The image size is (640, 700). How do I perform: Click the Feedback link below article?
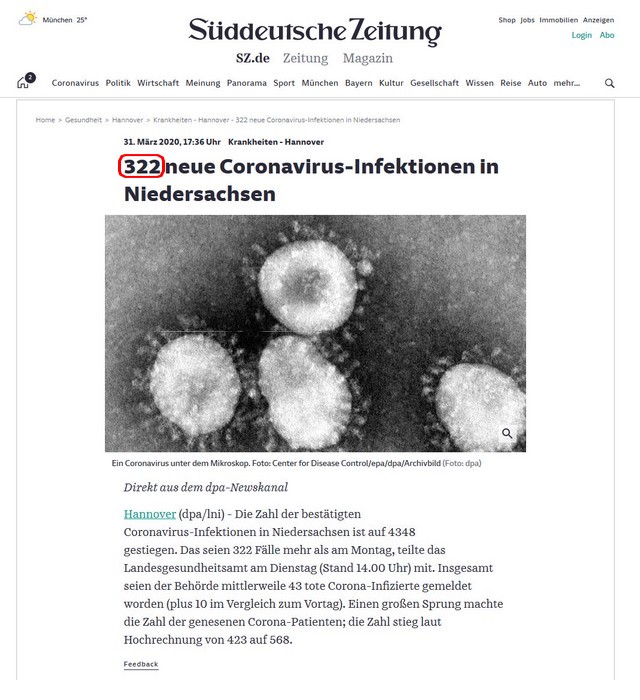[141, 664]
